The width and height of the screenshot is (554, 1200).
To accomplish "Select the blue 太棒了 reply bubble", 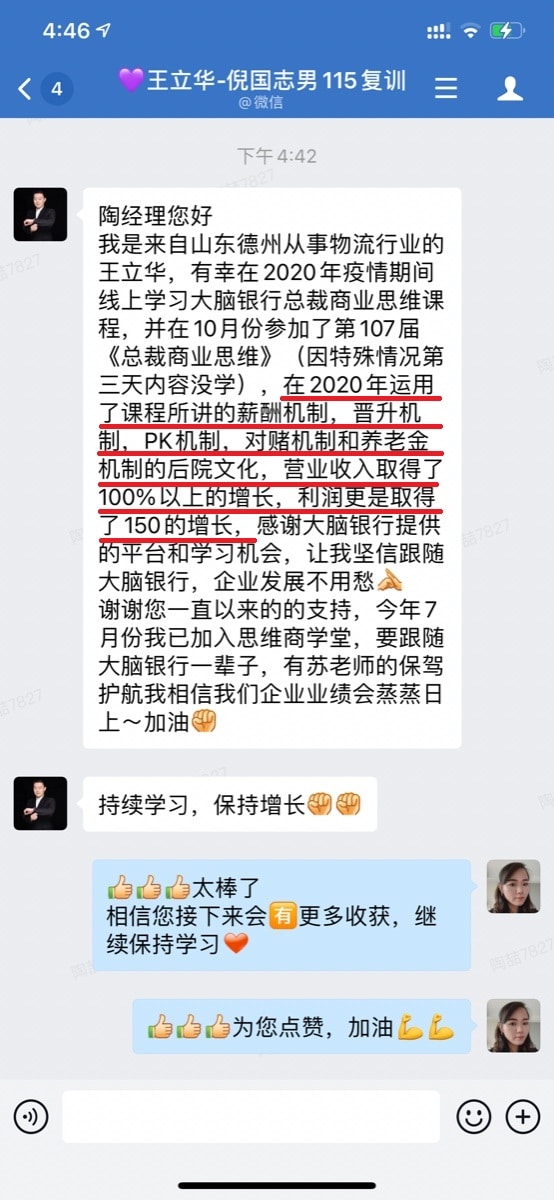I will [x=282, y=915].
